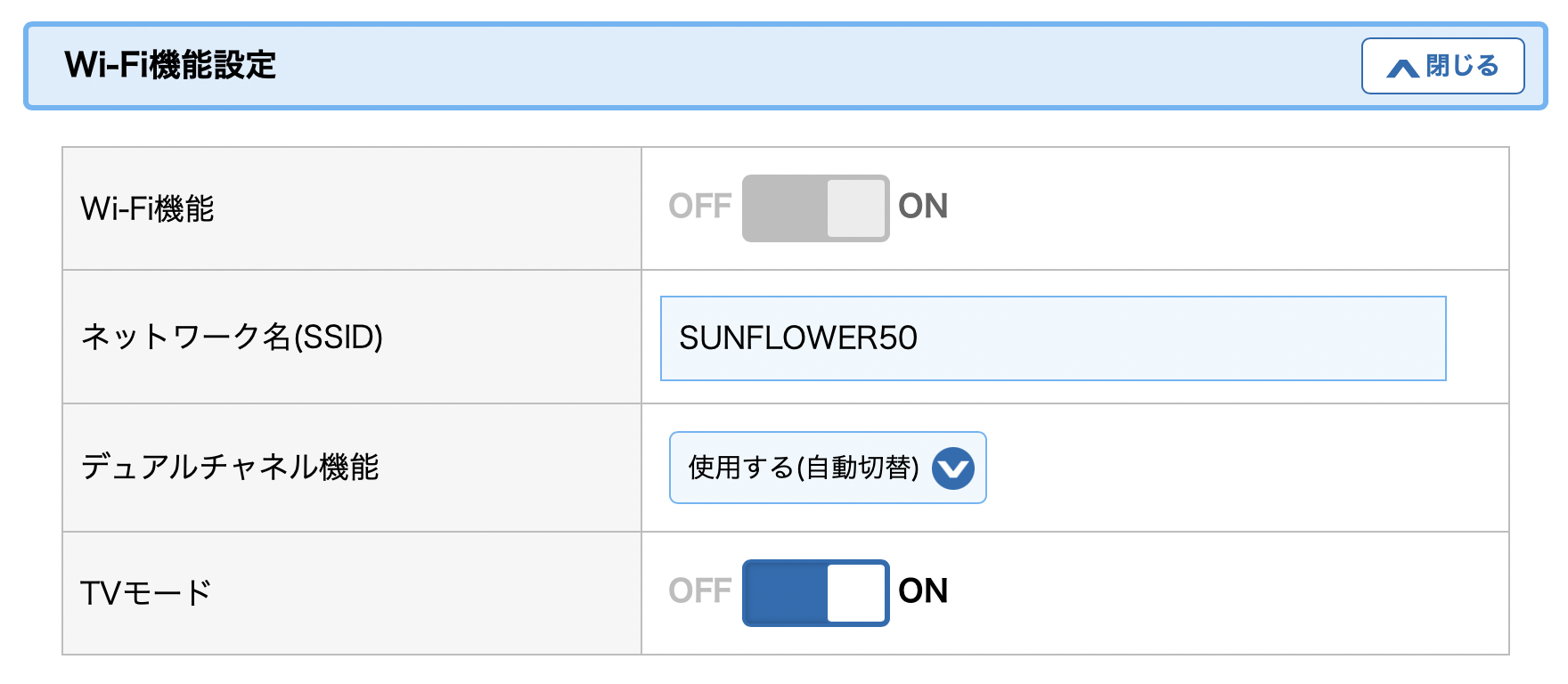Screen dimensions: 1568x684
Task: Click the デュアルチャネル機能 row label
Action: tap(230, 467)
